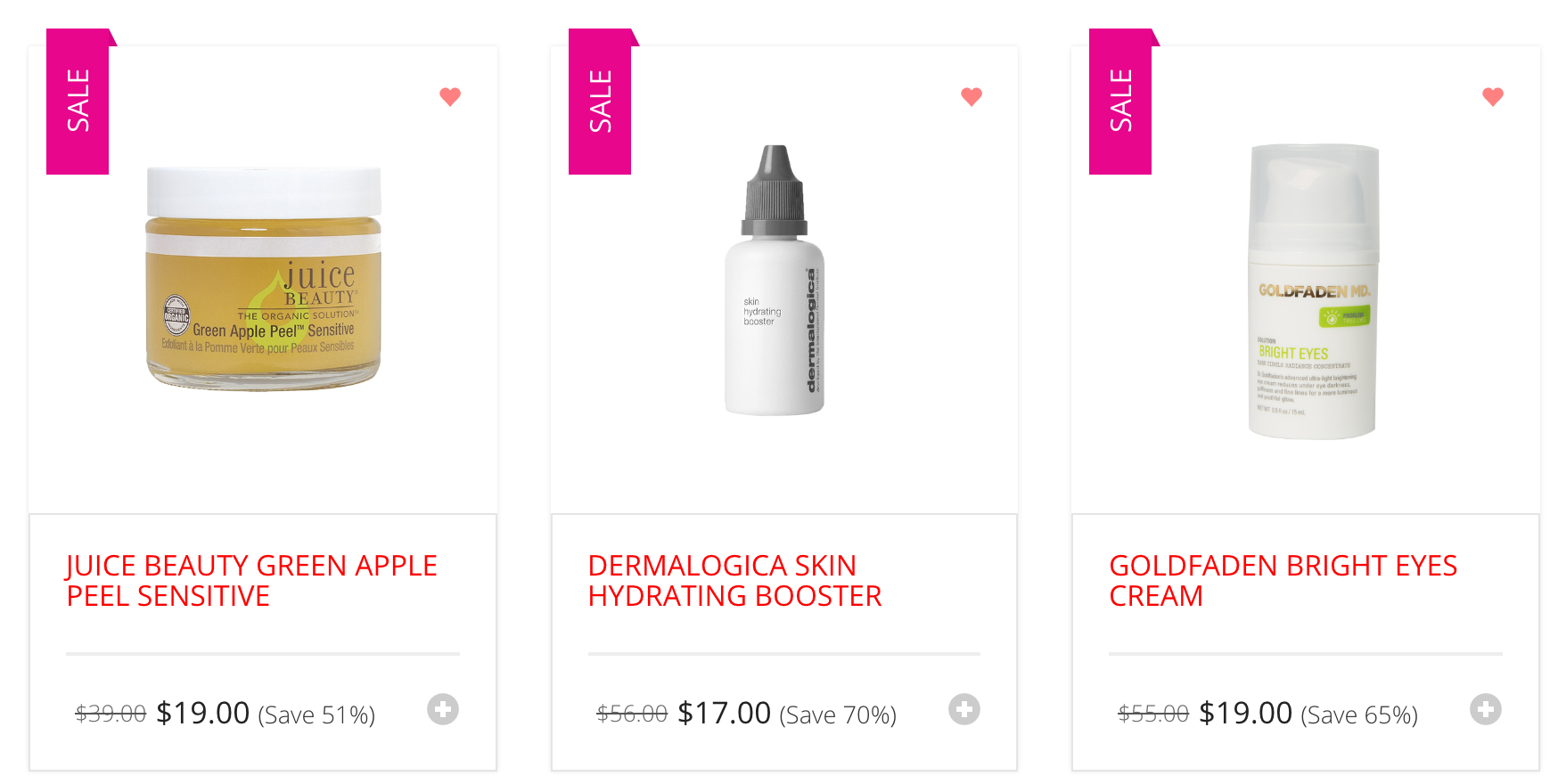
Task: Add Juice Beauty peel to cart plus icon
Action: tap(443, 709)
